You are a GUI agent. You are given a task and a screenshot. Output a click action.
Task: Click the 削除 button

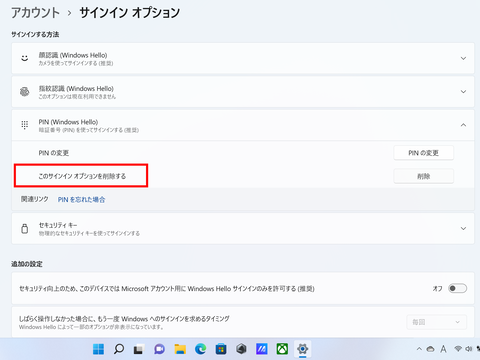pyautogui.click(x=423, y=176)
